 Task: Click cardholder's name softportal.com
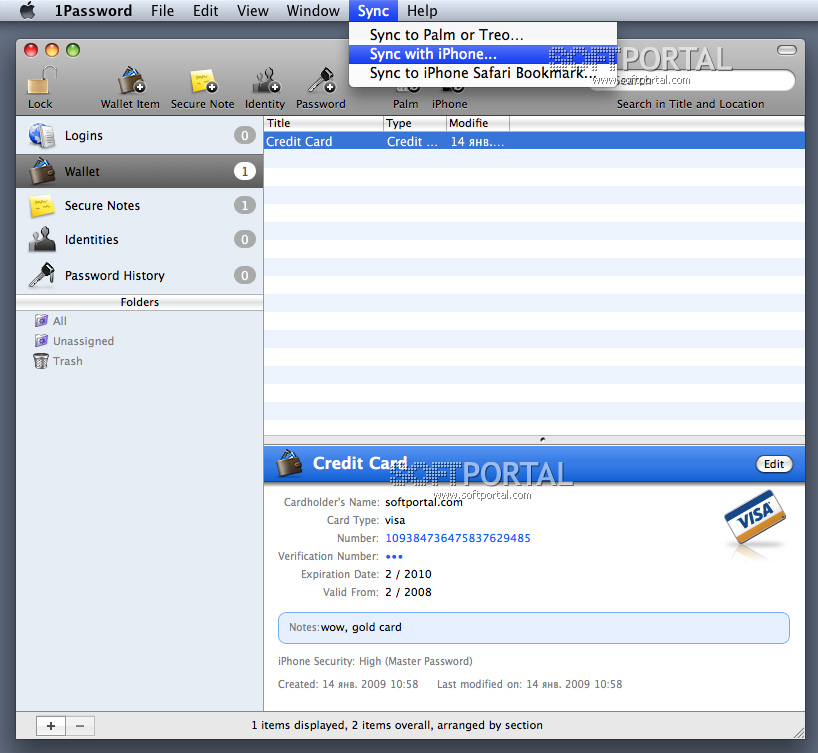pyautogui.click(x=424, y=502)
